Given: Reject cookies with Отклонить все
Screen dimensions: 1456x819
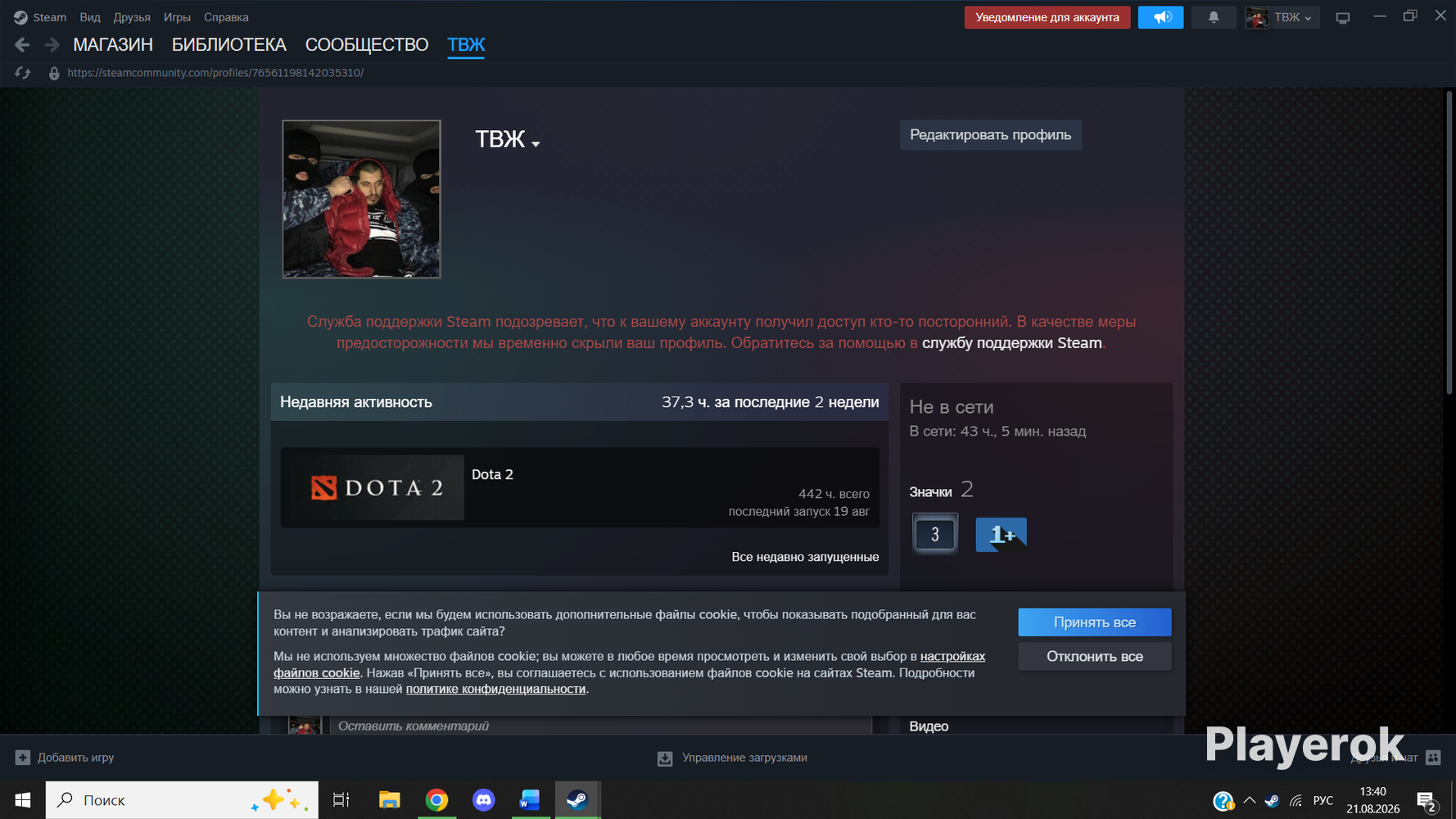Looking at the screenshot, I should pyautogui.click(x=1095, y=657).
